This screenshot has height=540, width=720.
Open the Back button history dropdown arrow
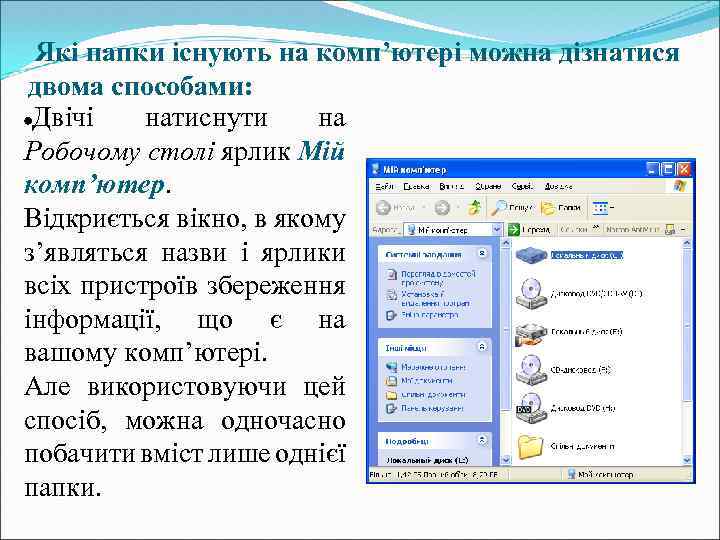[423, 208]
